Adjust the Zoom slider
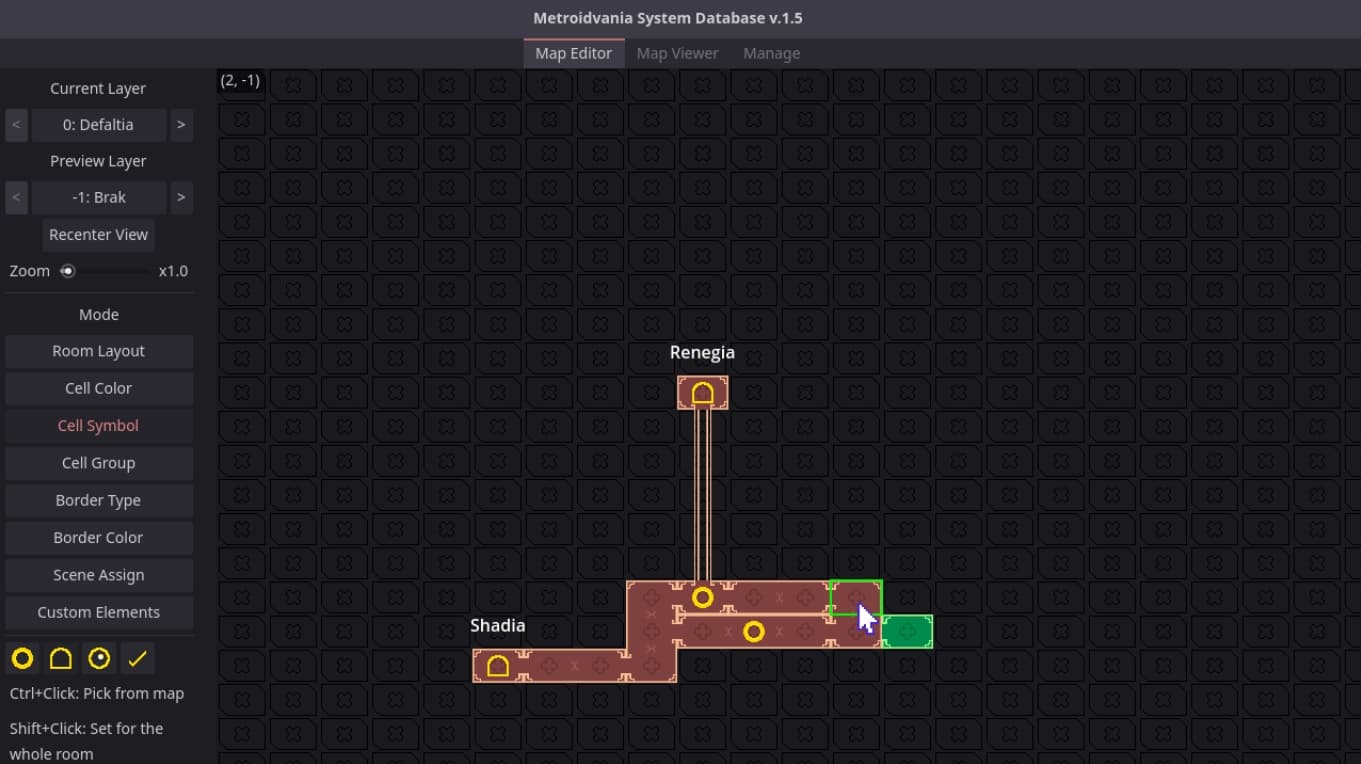This screenshot has width=1361, height=764. (x=68, y=270)
